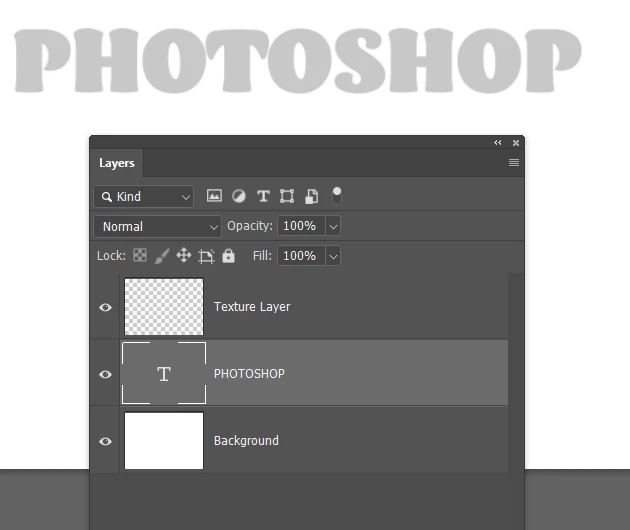
Task: Filter layers by pixel layers icon
Action: 214,196
